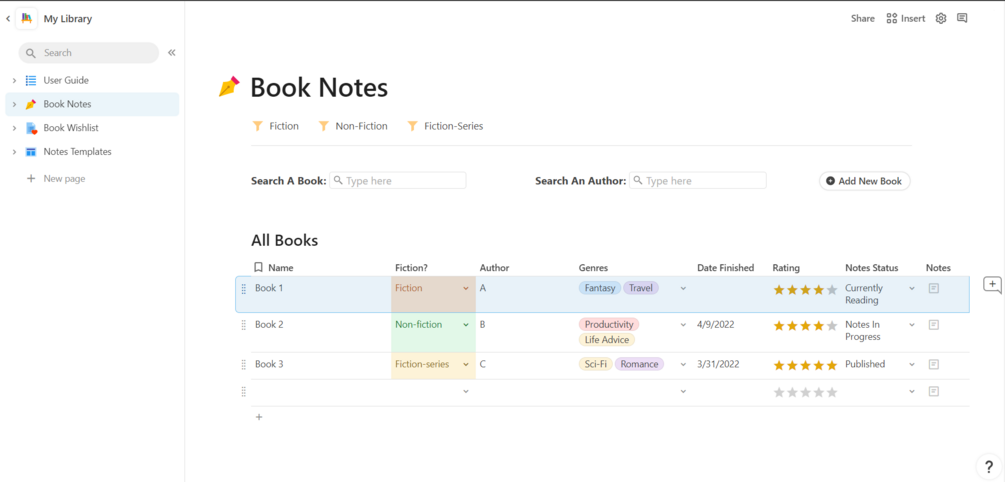Switch to the Non-Fiction filter view
Viewport: 1005px width, 482px height.
[x=353, y=126]
